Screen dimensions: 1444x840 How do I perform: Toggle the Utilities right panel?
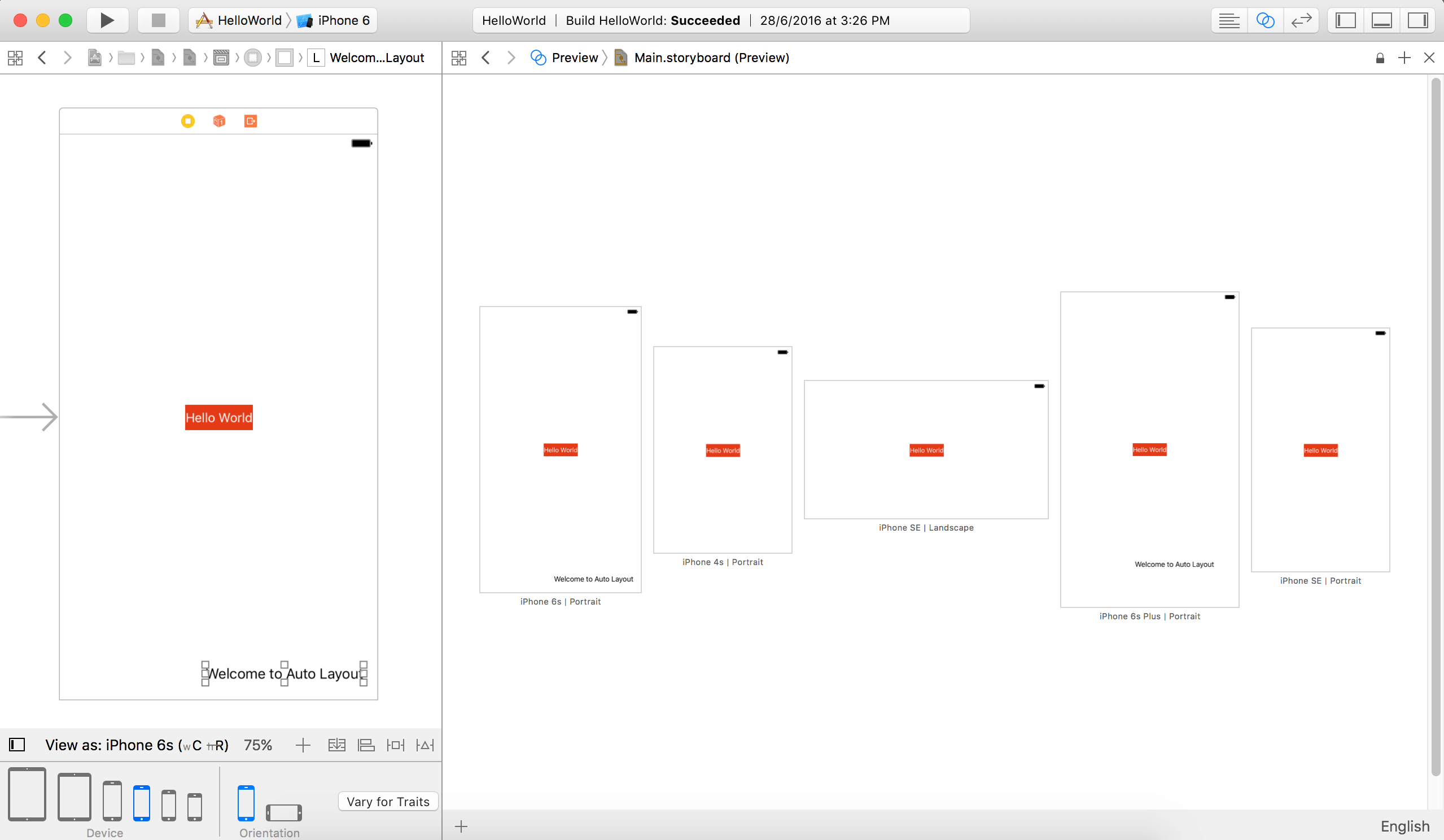tap(1417, 21)
